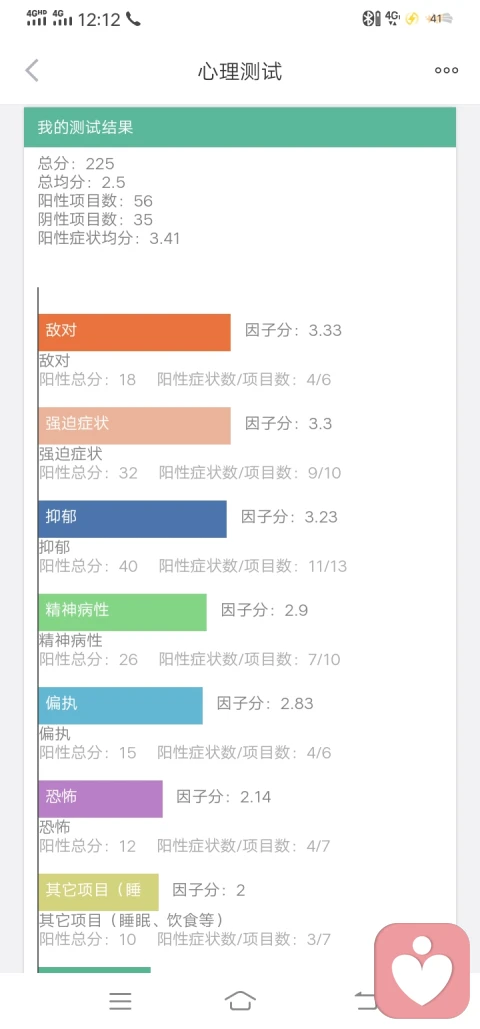Select the purple 恐怖 bar
480x1029 pixels.
pos(100,799)
